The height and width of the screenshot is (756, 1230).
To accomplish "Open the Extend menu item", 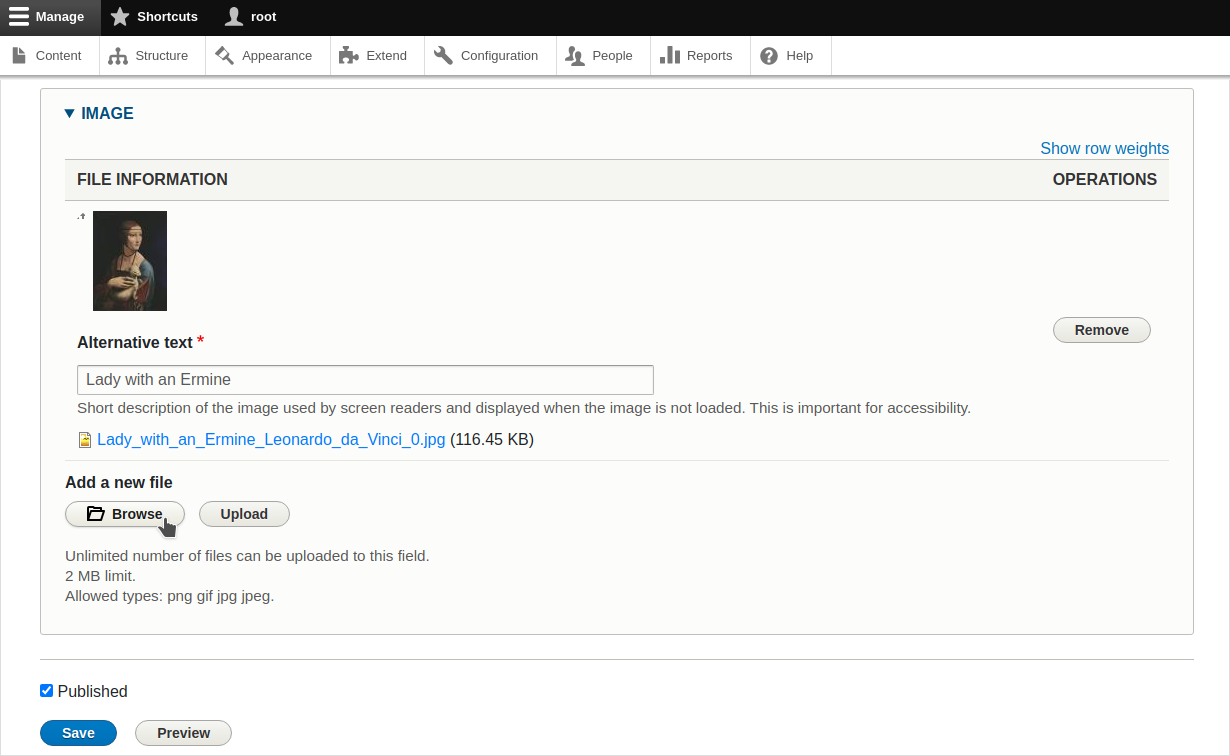I will [x=377, y=56].
